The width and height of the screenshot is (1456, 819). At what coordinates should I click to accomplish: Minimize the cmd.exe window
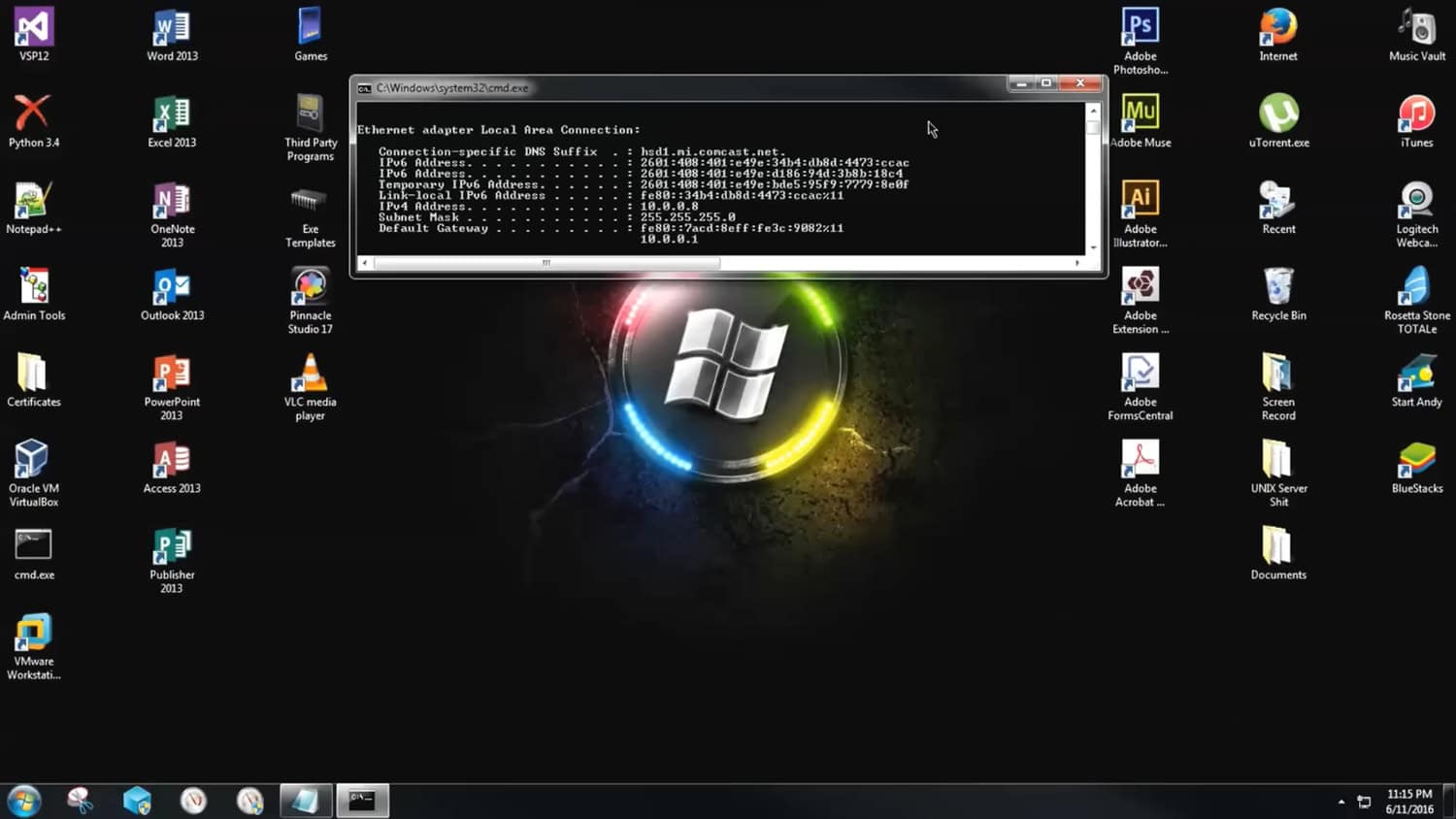click(1021, 84)
